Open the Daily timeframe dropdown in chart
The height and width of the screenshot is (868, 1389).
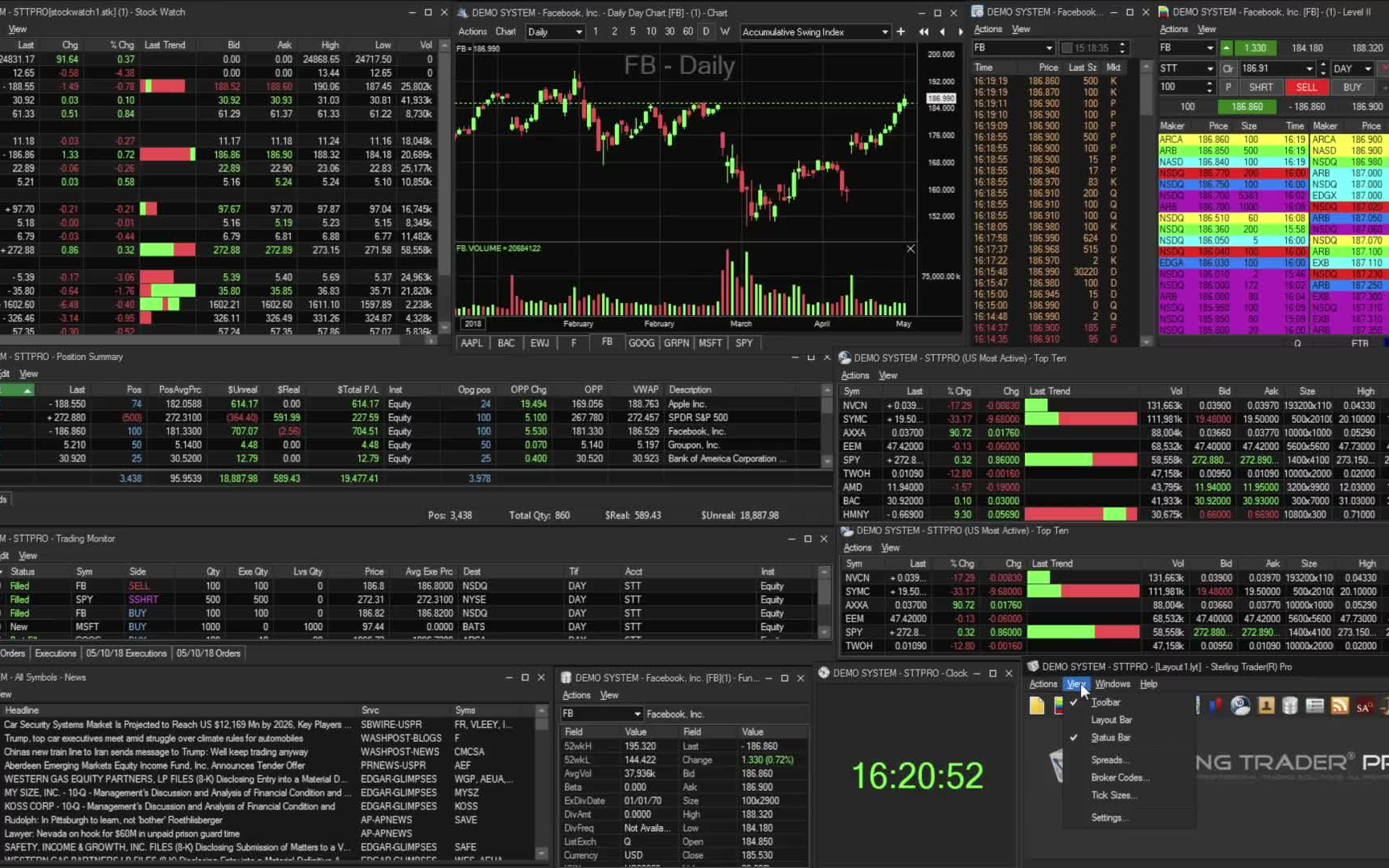coord(578,31)
